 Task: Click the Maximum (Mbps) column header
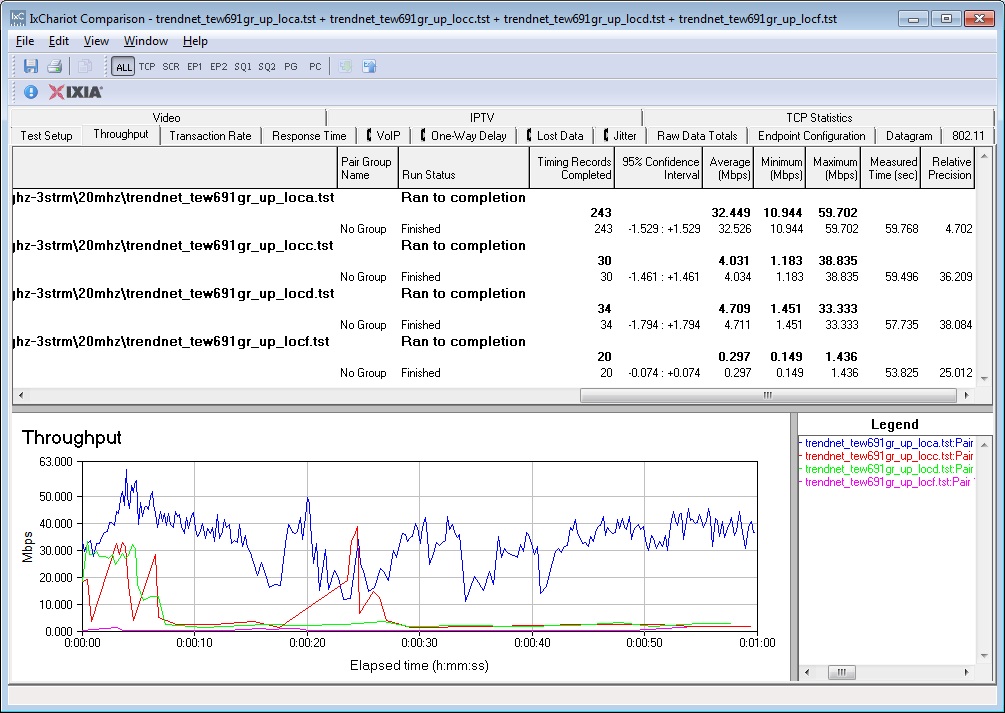click(833, 168)
